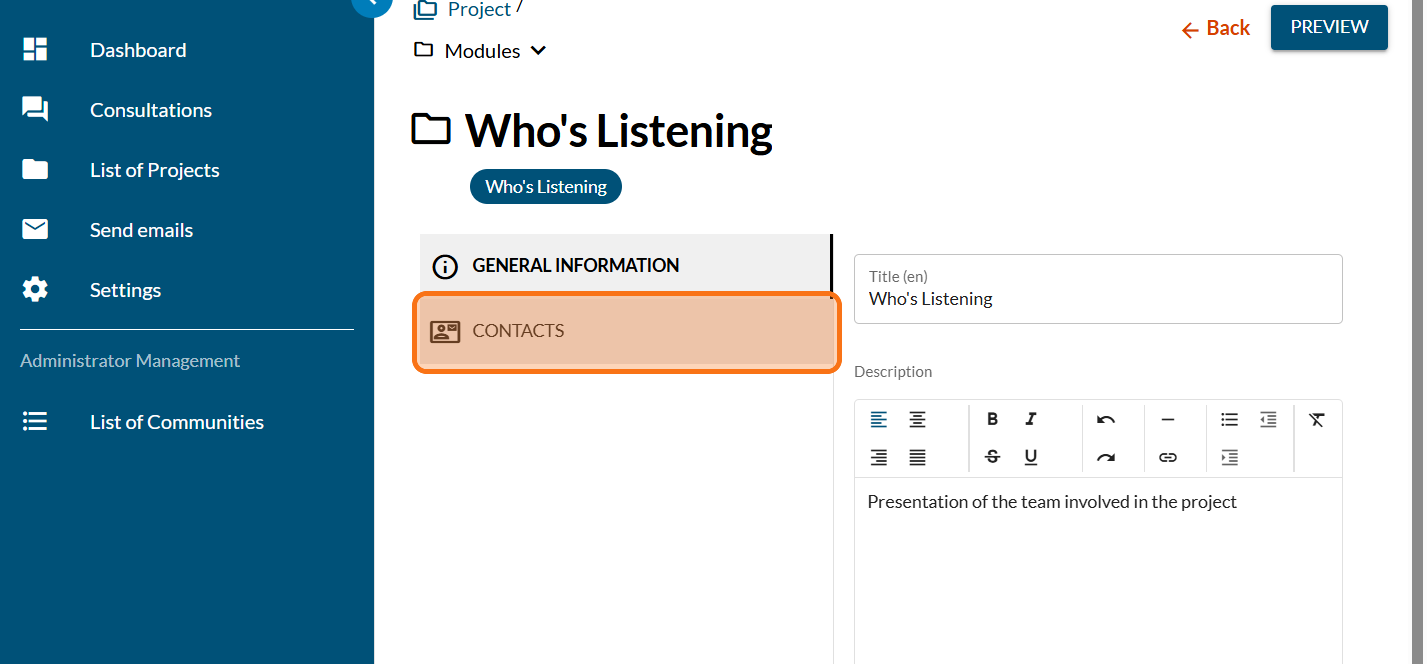The image size is (1427, 664).
Task: Click the Title (en) input field
Action: click(x=1097, y=299)
